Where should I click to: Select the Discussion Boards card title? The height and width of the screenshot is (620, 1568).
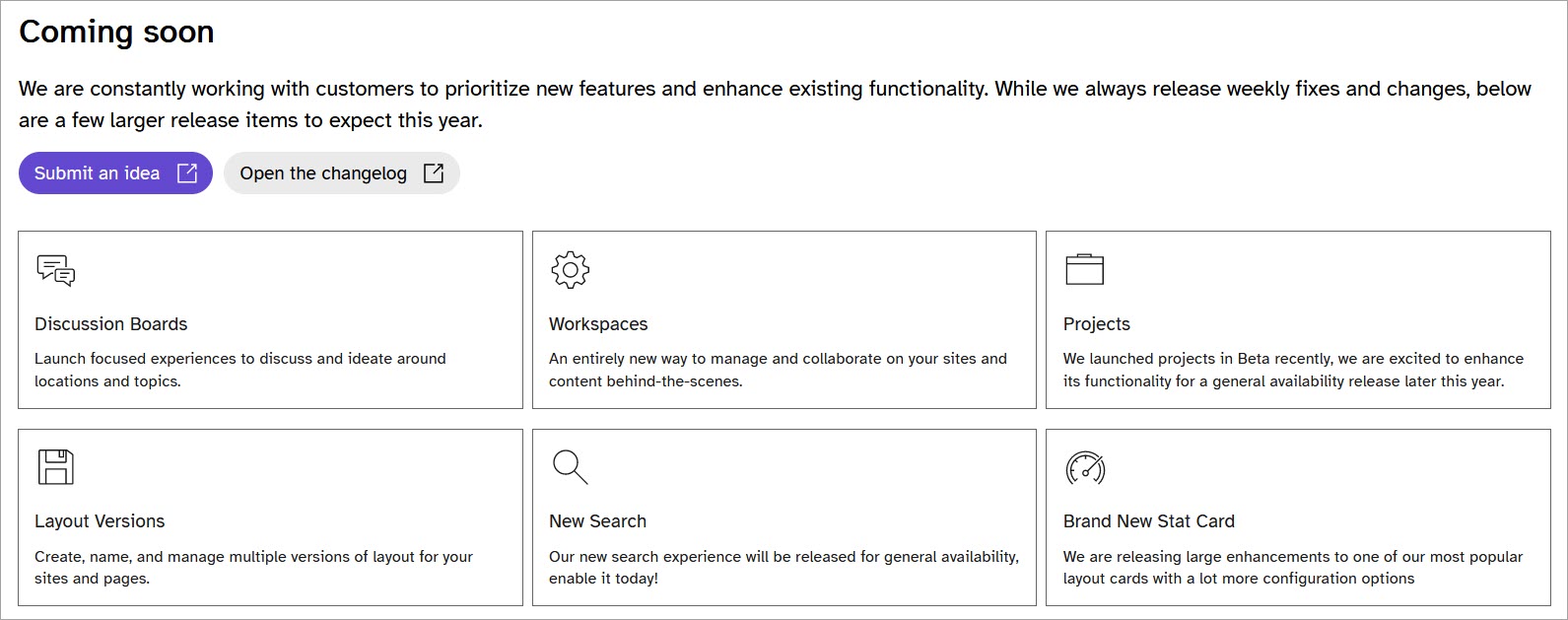110,324
